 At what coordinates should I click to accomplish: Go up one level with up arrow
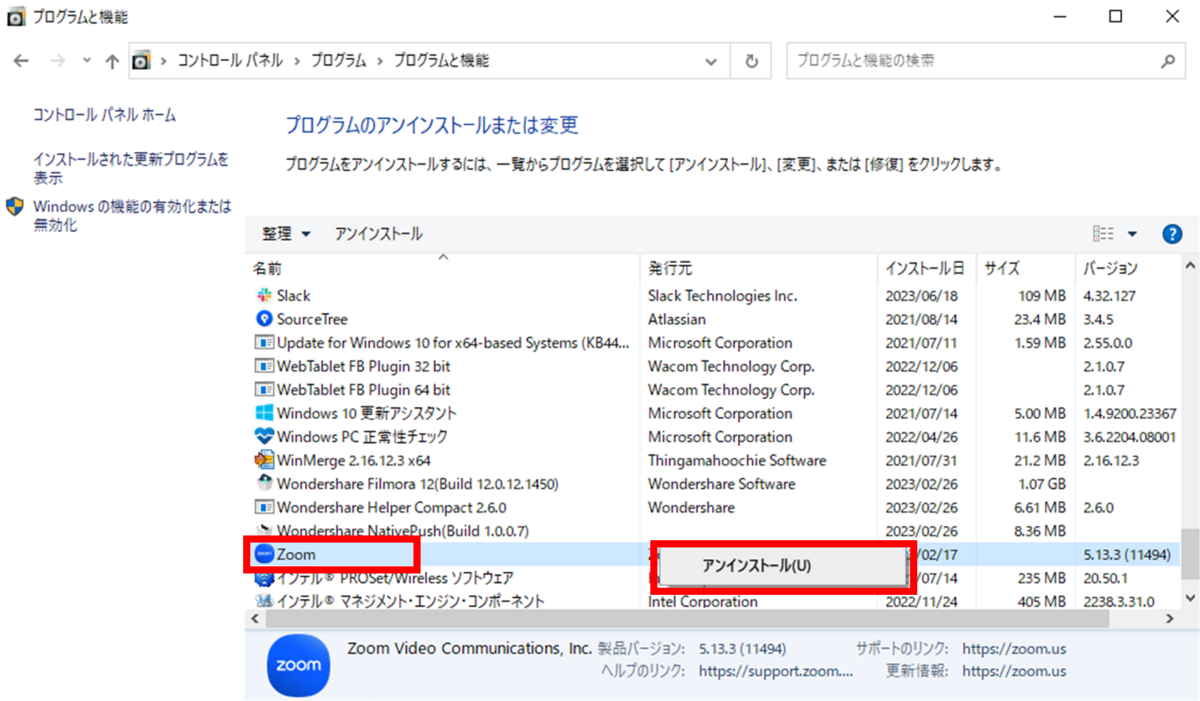pyautogui.click(x=112, y=61)
